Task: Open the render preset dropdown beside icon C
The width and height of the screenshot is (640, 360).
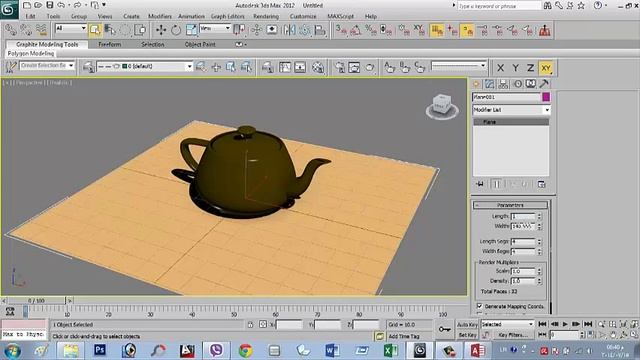Action: coord(458,66)
